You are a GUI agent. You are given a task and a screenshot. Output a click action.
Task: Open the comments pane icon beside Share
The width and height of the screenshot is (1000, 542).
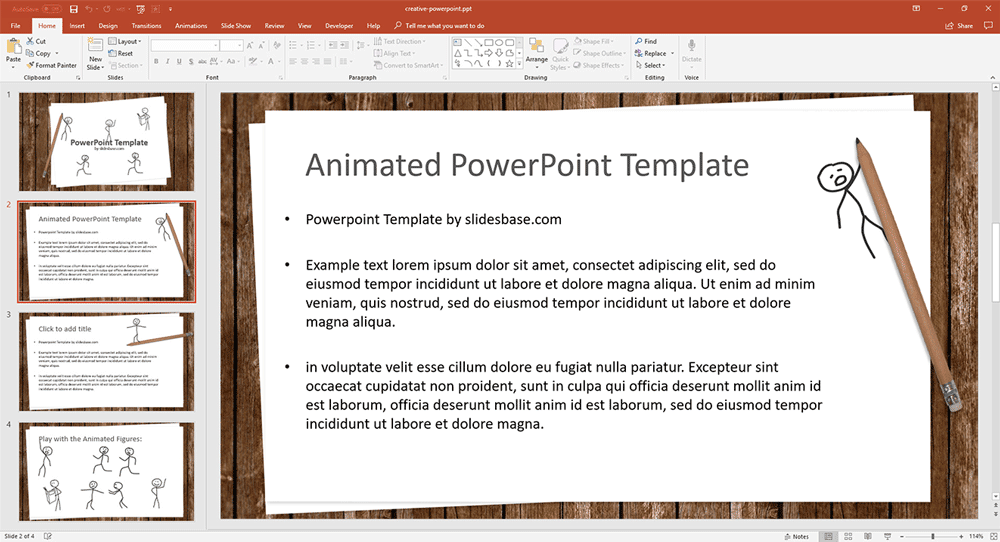point(989,26)
